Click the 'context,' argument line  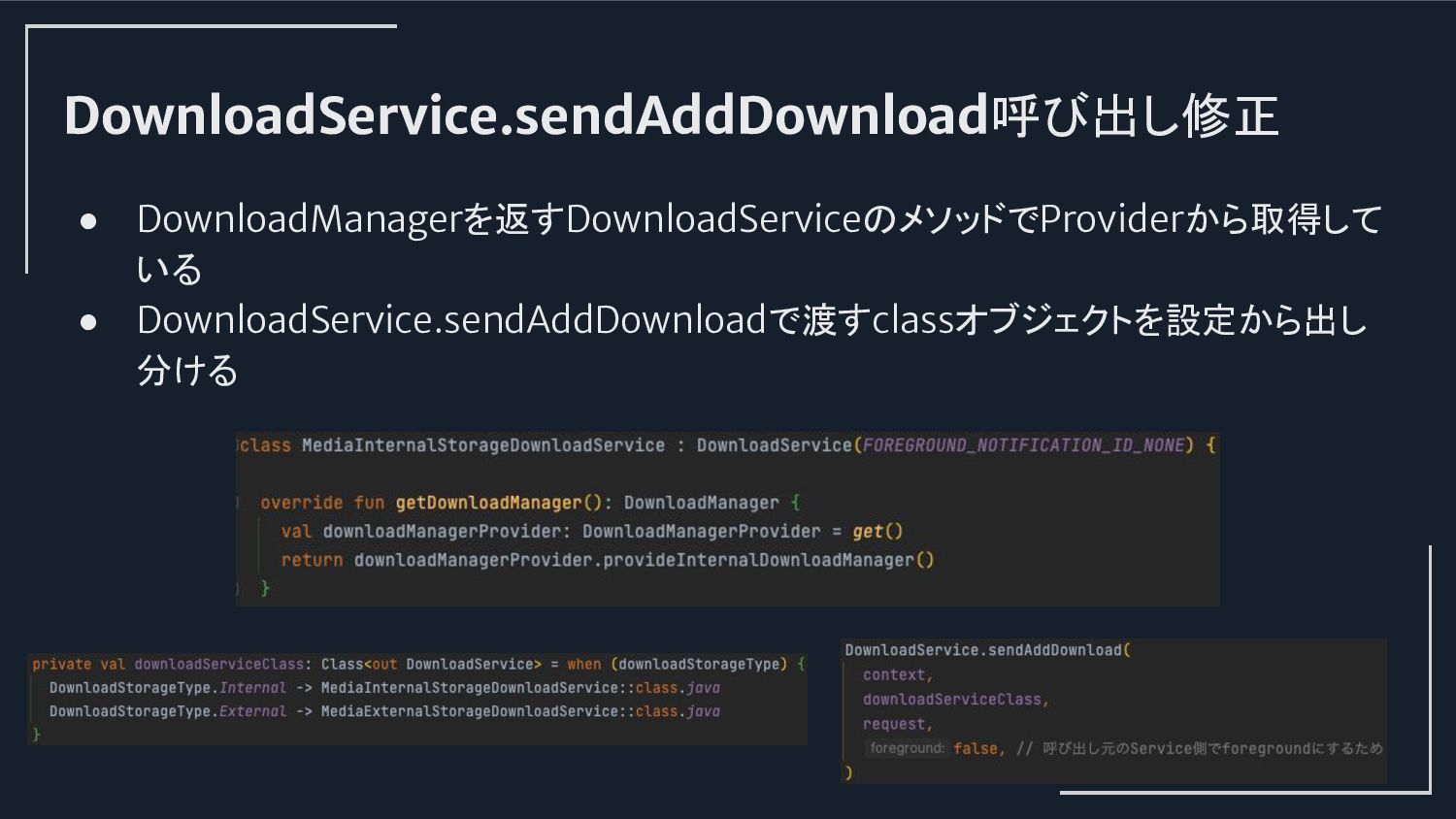(898, 674)
